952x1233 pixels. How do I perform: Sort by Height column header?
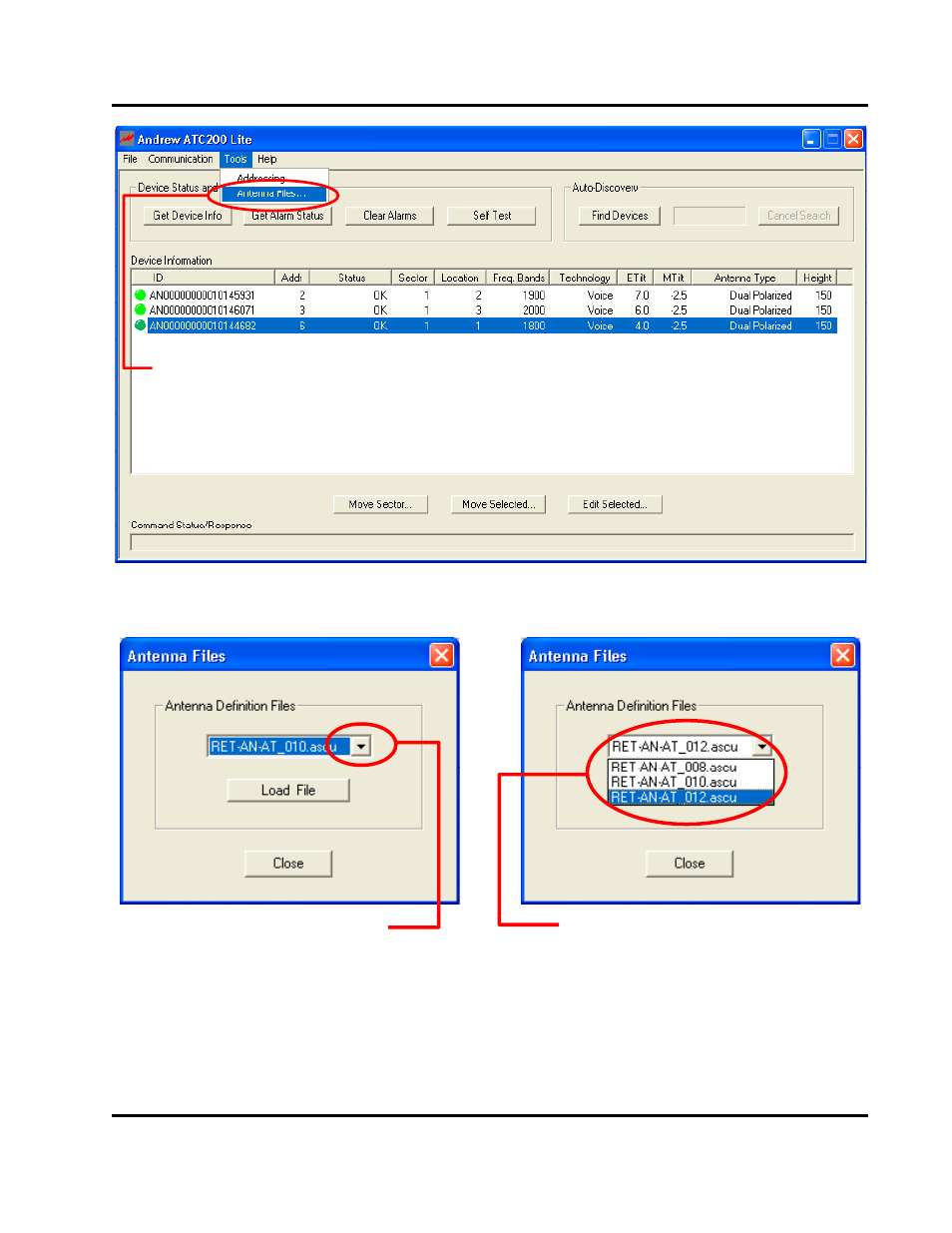click(816, 278)
